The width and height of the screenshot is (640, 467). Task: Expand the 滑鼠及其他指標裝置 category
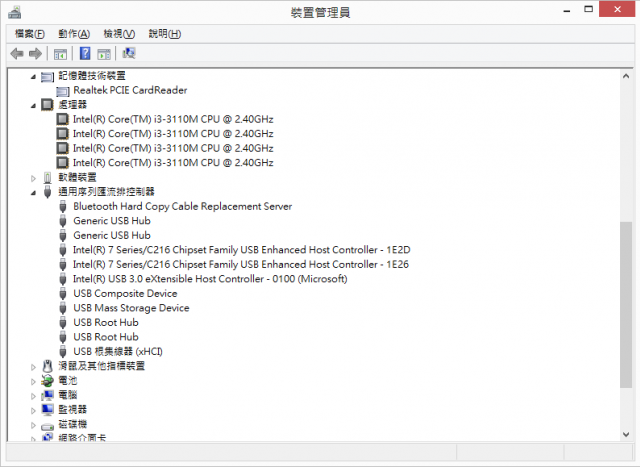pyautogui.click(x=33, y=367)
